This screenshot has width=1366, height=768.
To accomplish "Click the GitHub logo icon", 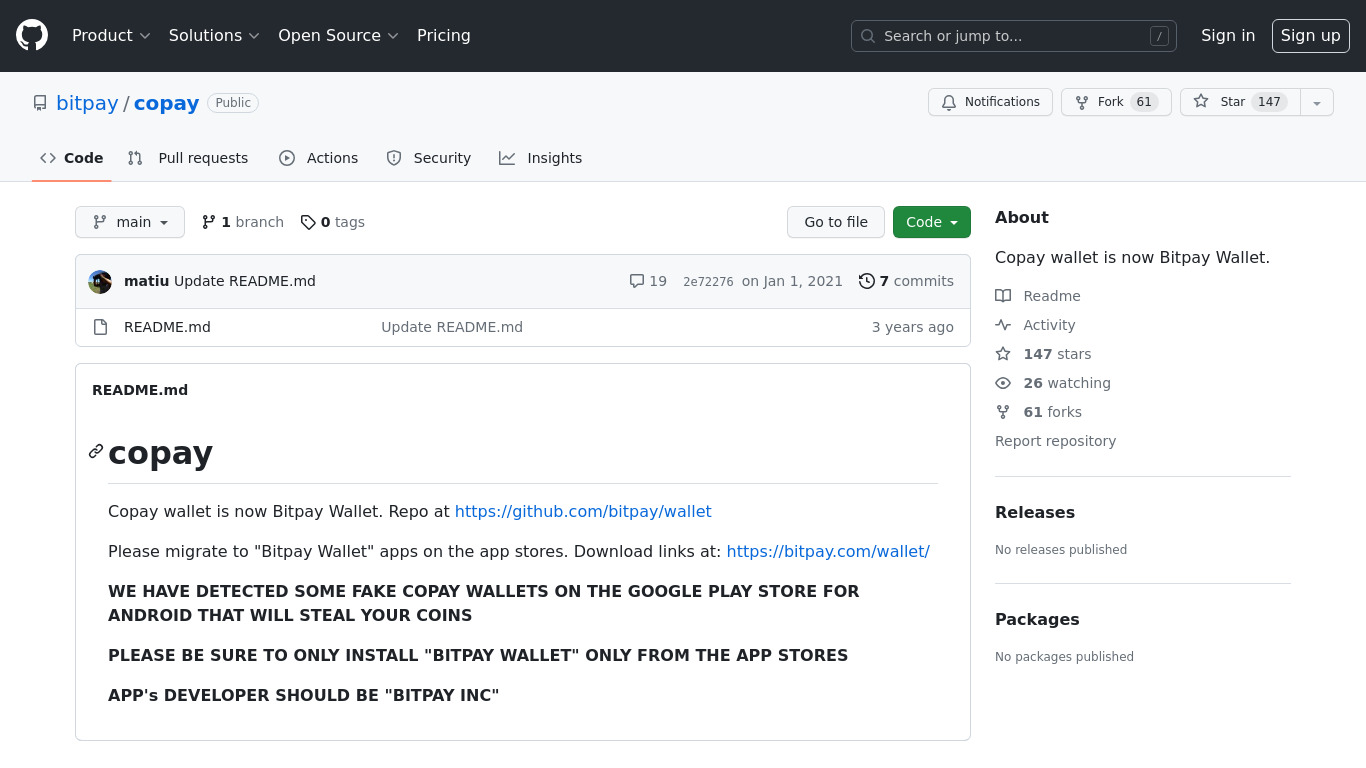I will 32,35.
